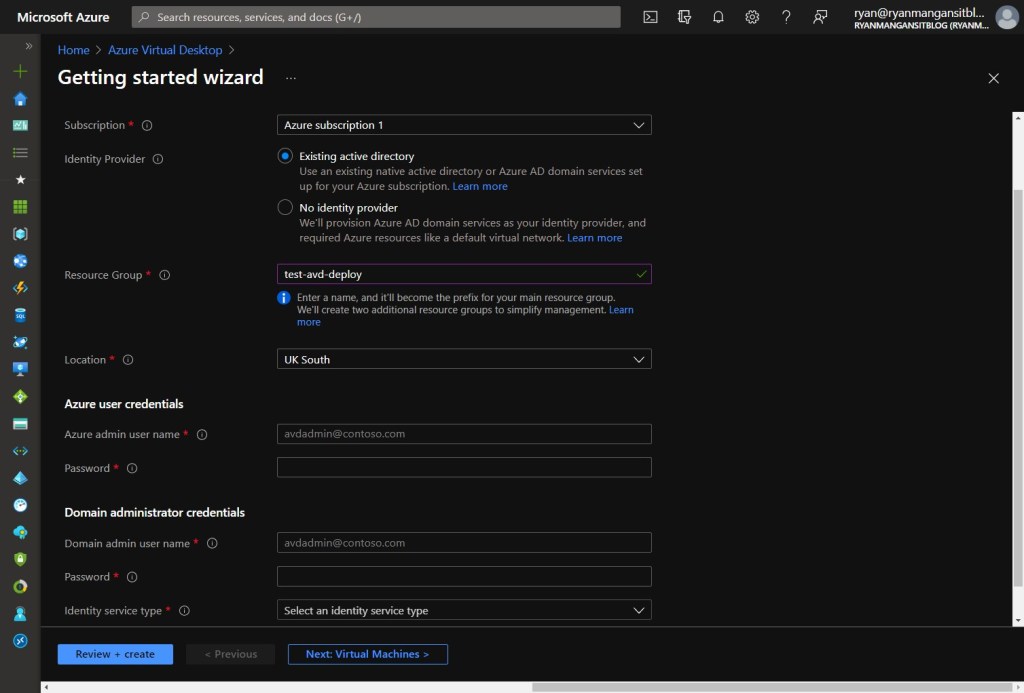Click the Password field under Azure user credentials
Screen dimensions: 1024x693
click(x=464, y=468)
